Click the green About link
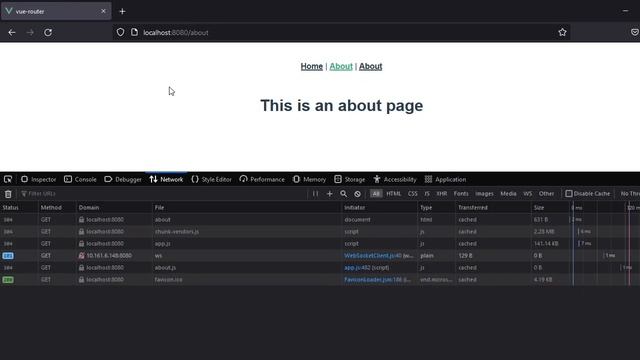The width and height of the screenshot is (640, 360). tap(341, 67)
